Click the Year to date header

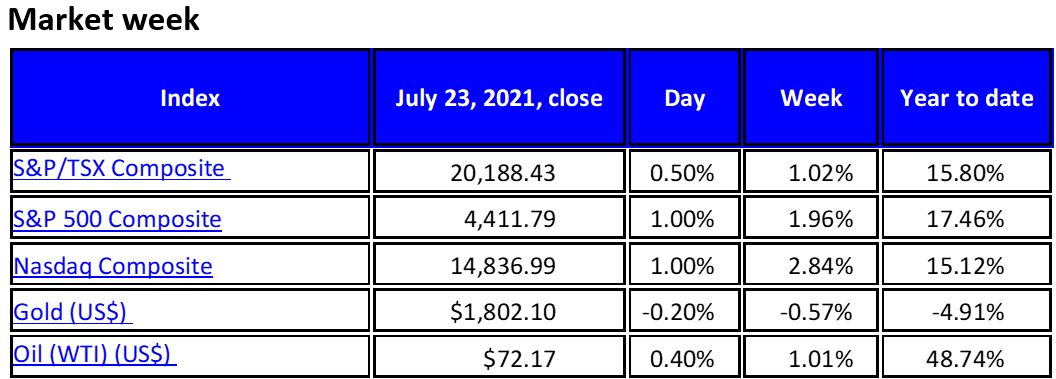click(966, 98)
